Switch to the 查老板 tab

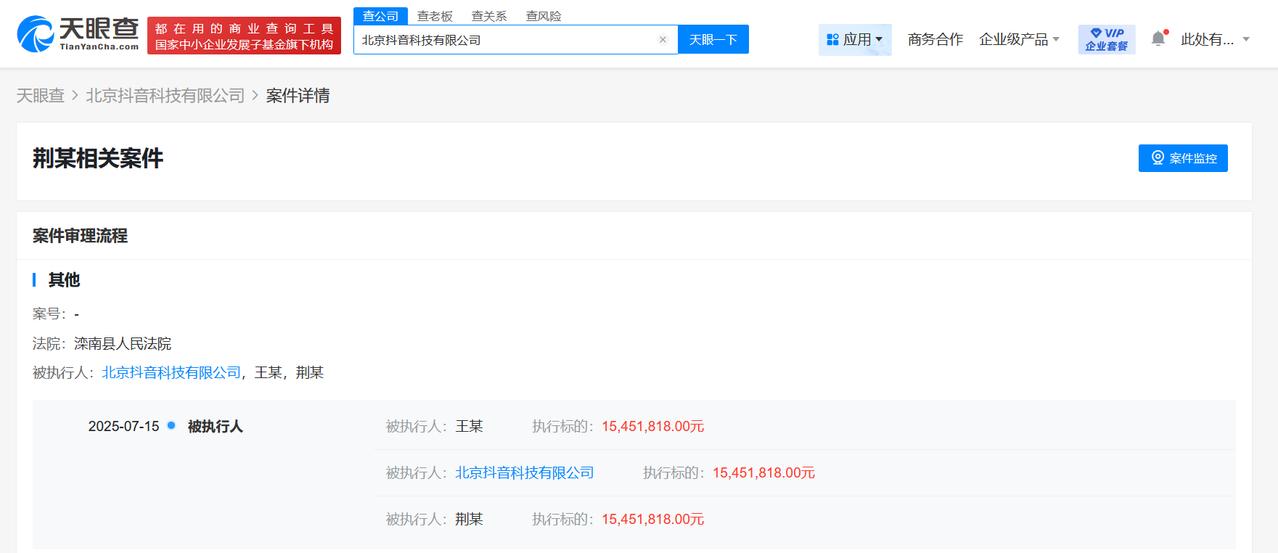point(435,16)
